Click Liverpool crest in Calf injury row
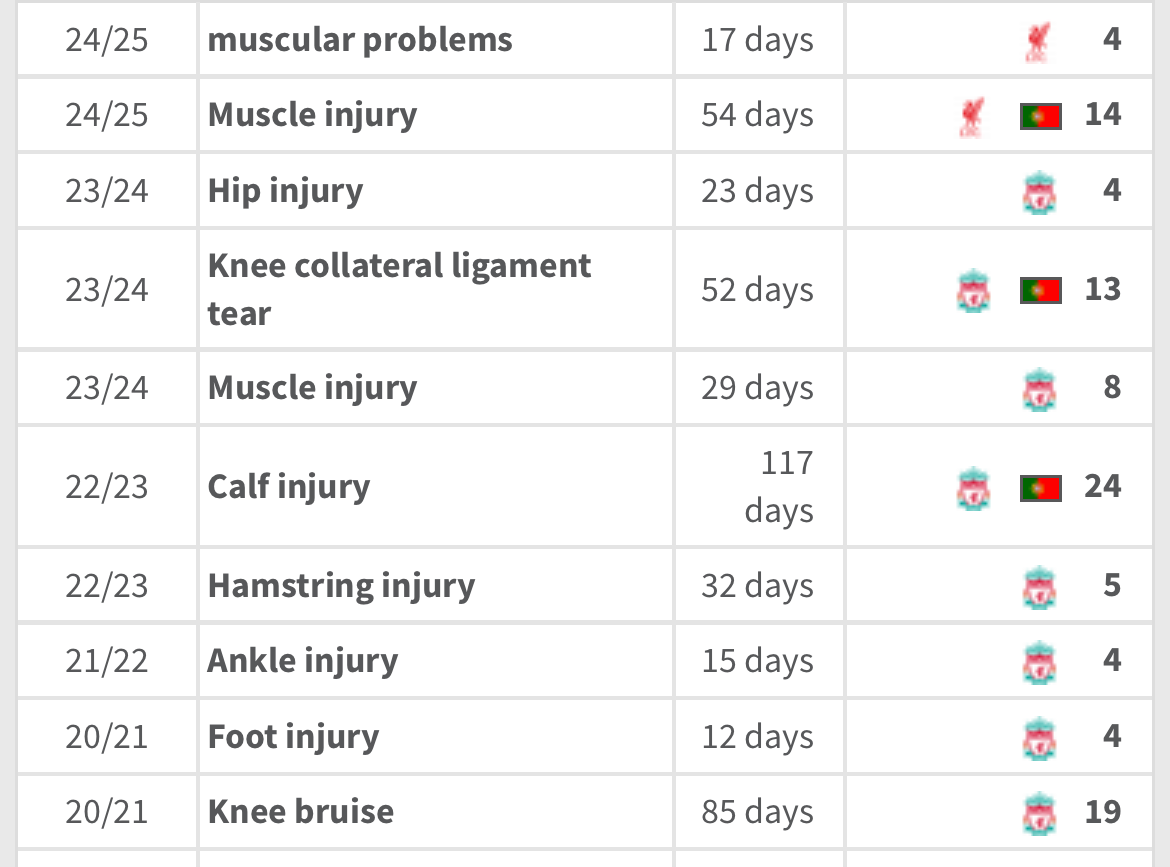The width and height of the screenshot is (1170, 867). click(x=973, y=489)
